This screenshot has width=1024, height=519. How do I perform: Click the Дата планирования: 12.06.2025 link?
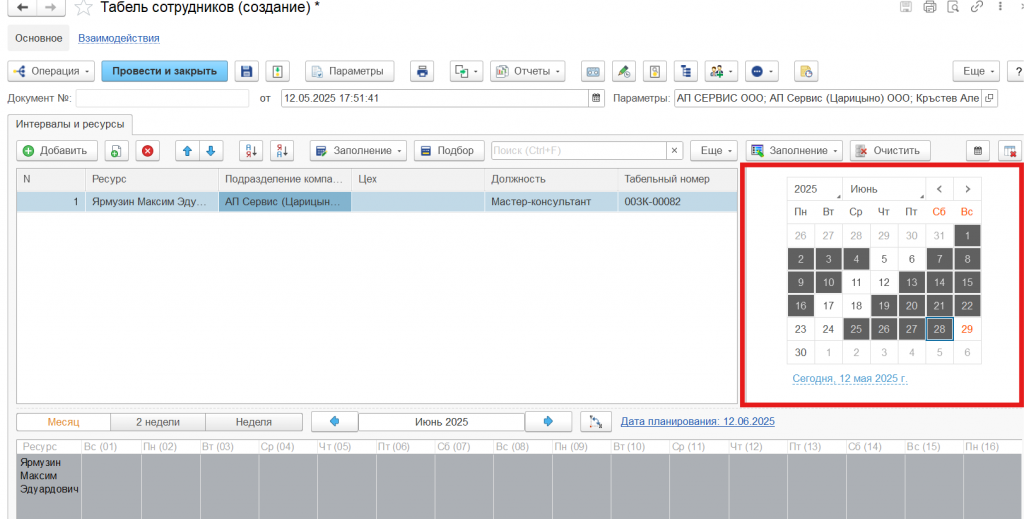point(697,422)
